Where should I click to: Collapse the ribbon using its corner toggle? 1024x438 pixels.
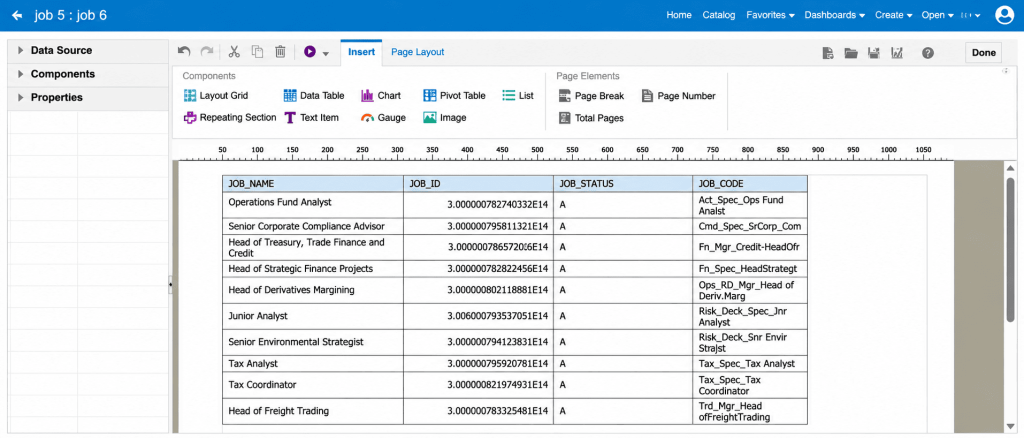pyautogui.click(x=1005, y=70)
